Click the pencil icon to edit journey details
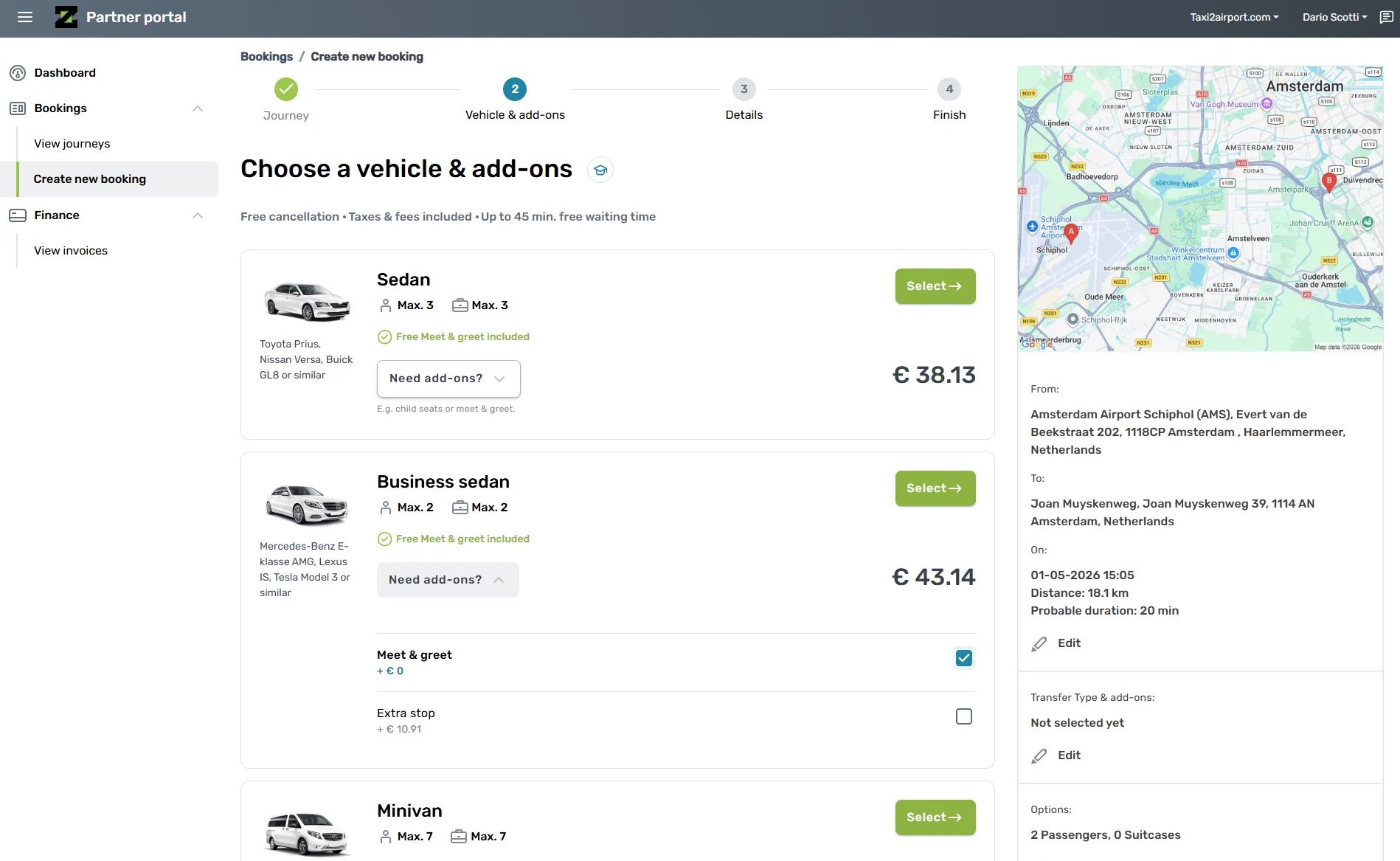1400x861 pixels. coord(1039,643)
